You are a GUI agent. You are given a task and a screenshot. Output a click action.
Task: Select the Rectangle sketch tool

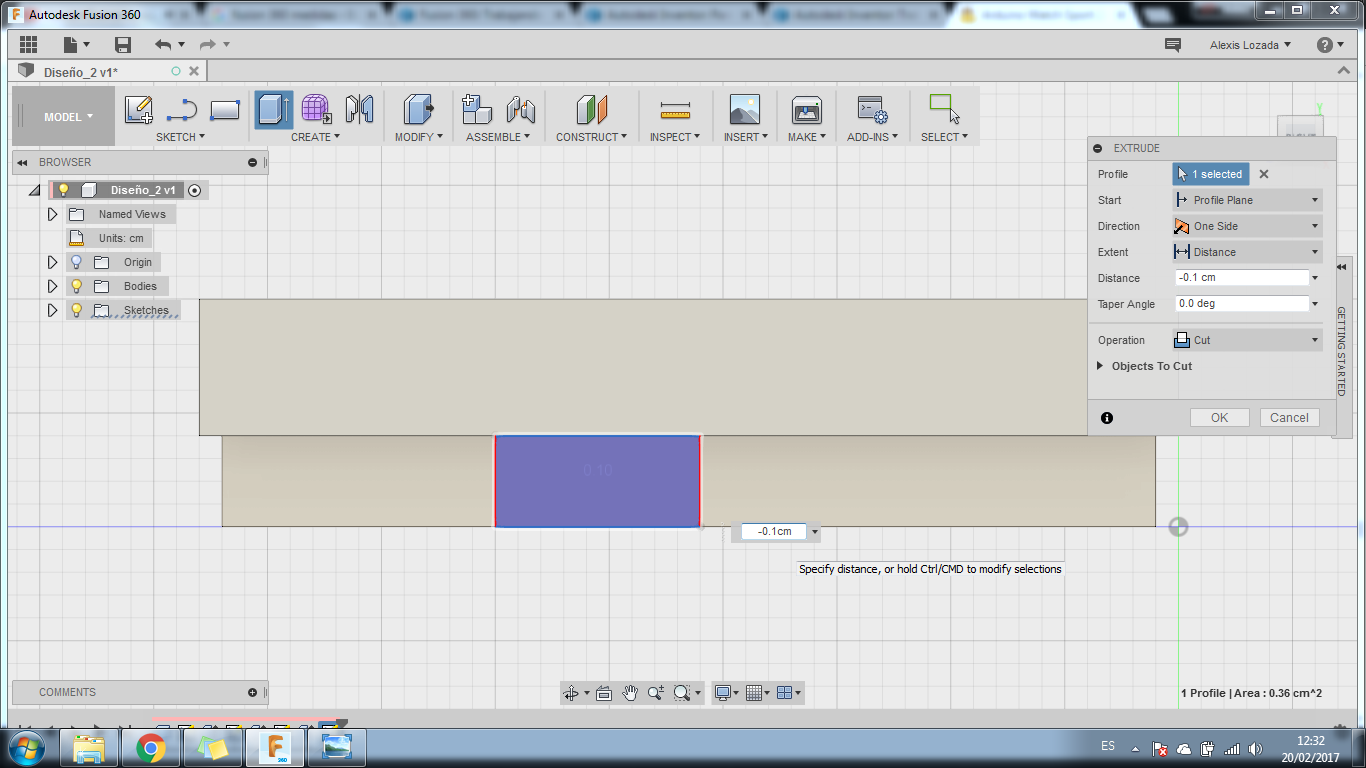tap(225, 109)
